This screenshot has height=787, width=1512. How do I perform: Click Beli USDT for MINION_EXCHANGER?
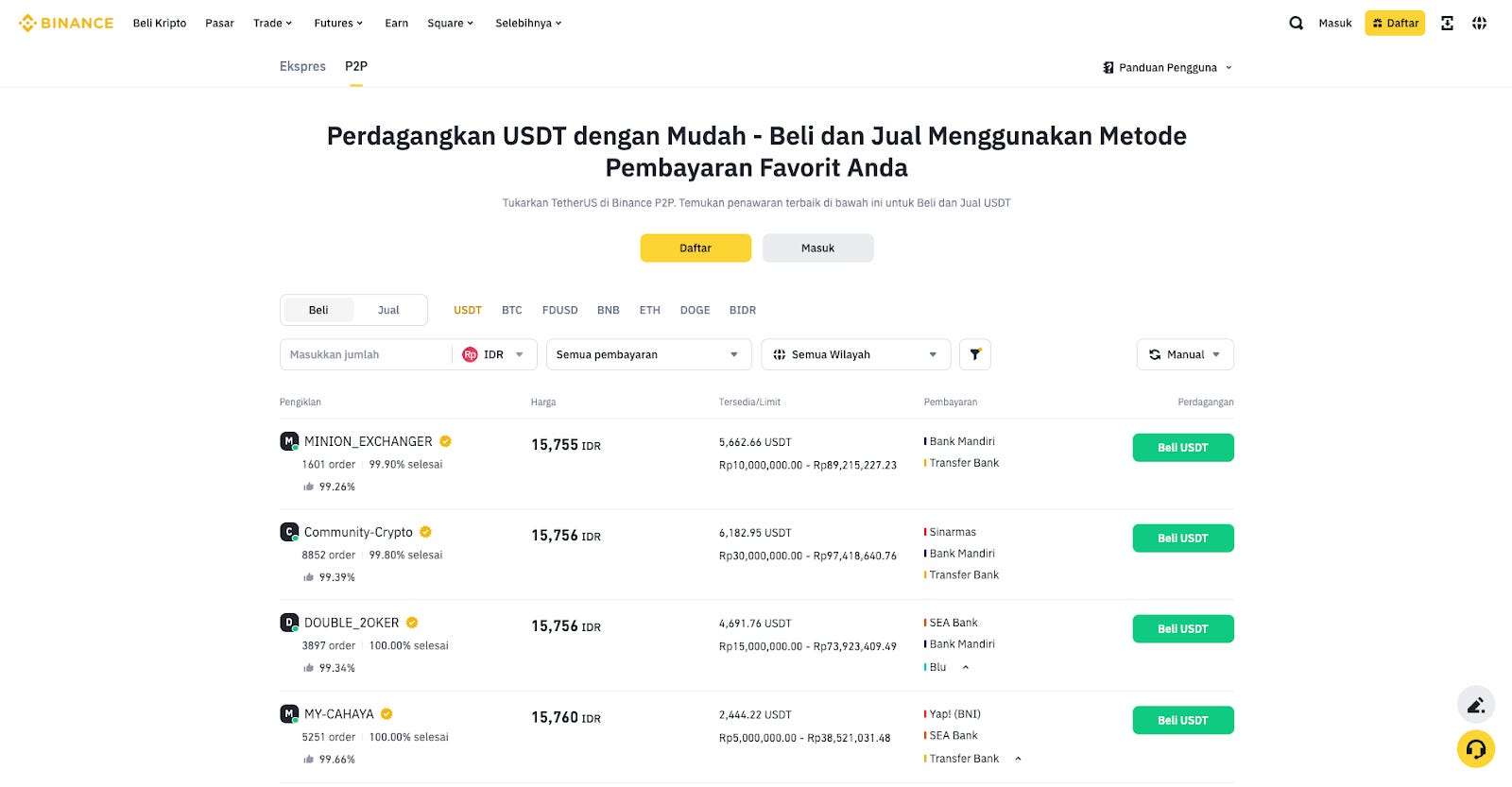pos(1183,447)
